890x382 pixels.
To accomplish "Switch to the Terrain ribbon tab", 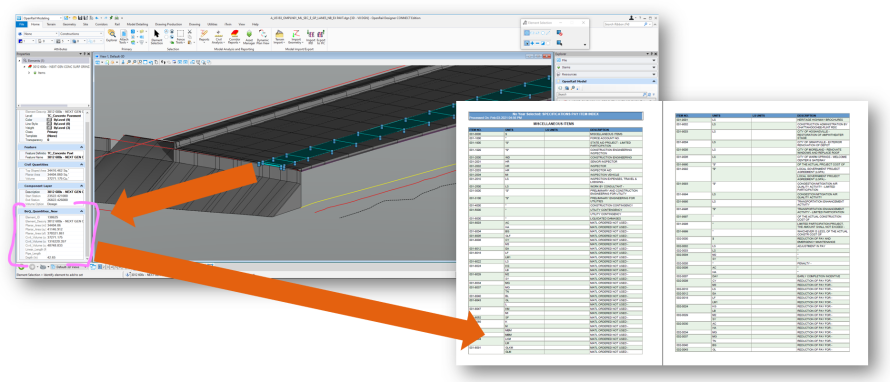I will (x=51, y=24).
